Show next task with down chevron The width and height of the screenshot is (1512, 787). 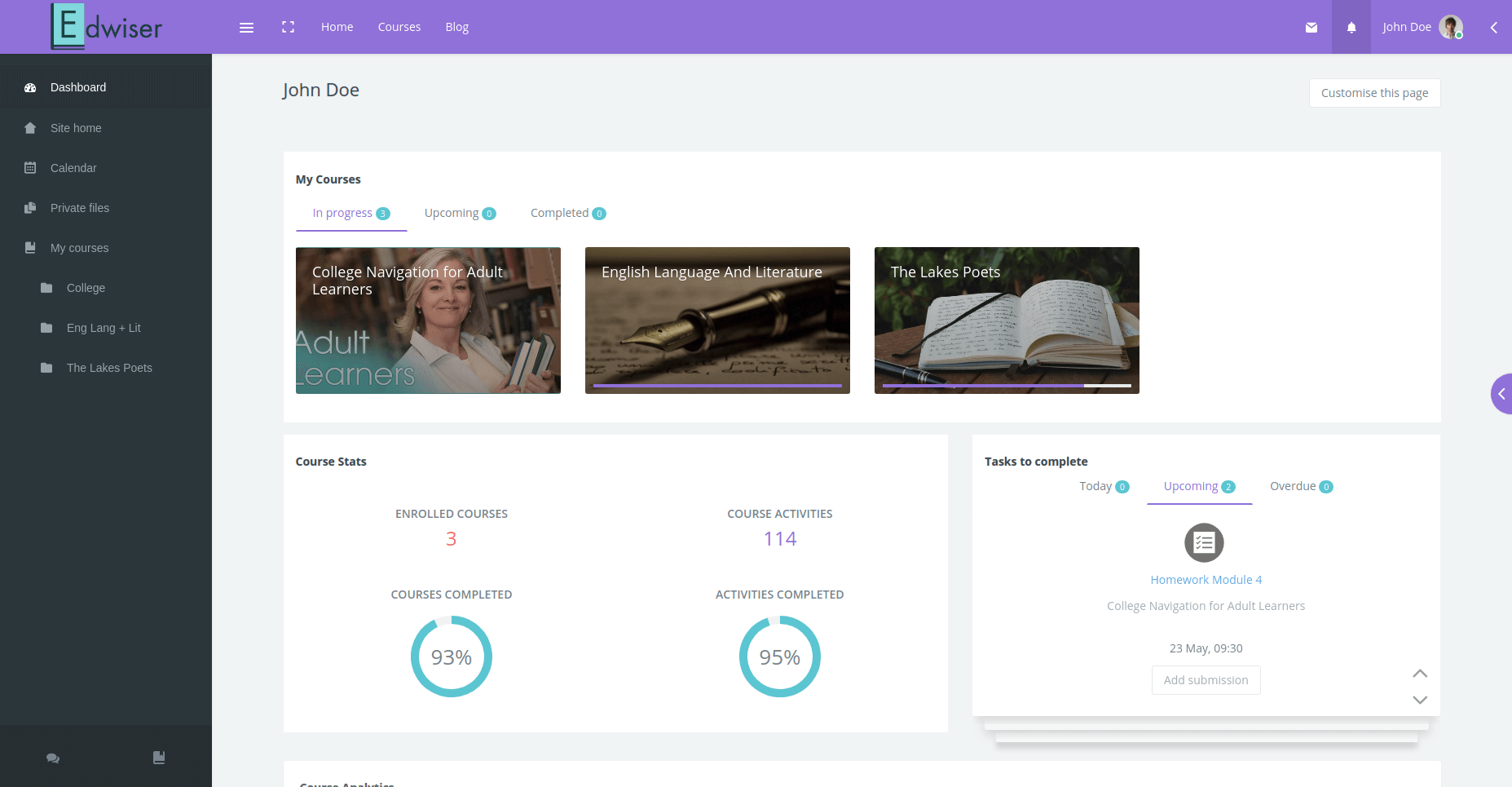click(1420, 700)
